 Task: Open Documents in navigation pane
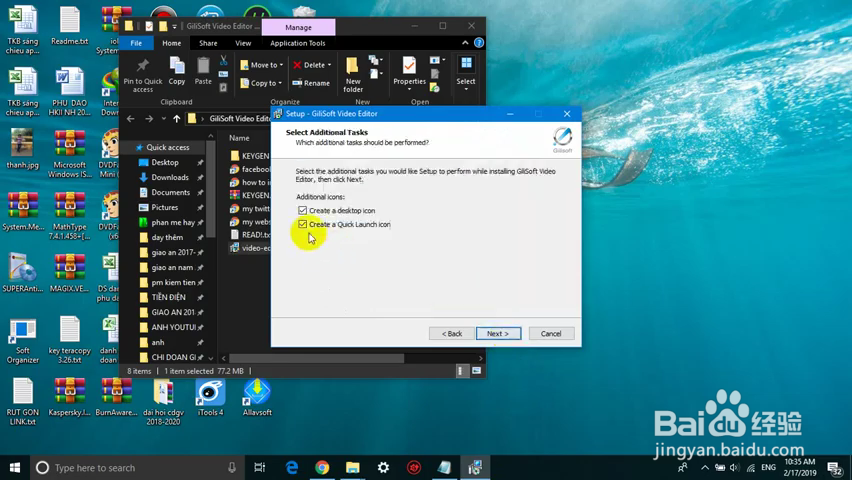[x=170, y=192]
